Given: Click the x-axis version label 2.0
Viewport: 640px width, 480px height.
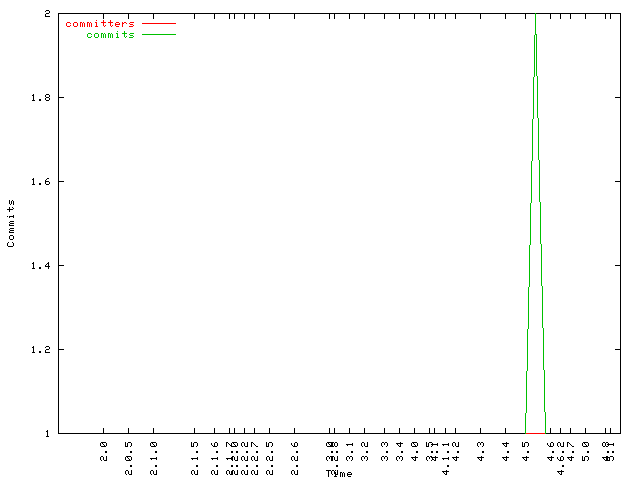Looking at the screenshot, I should point(104,449).
